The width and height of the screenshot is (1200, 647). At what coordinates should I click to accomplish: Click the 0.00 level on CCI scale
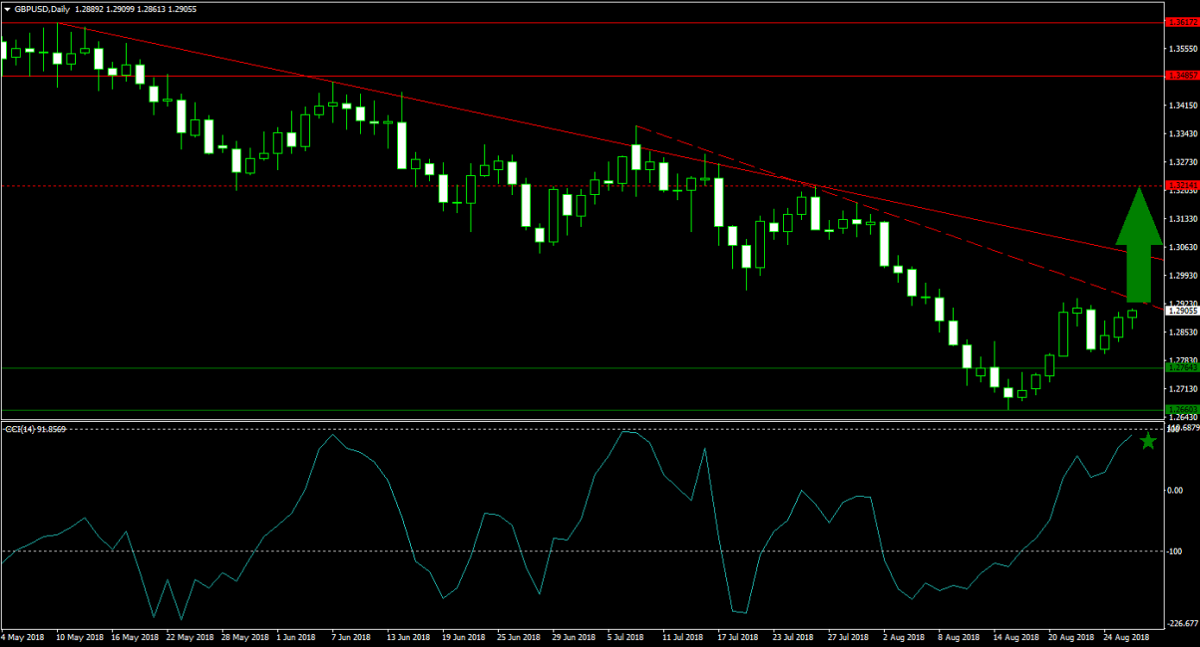(1176, 490)
